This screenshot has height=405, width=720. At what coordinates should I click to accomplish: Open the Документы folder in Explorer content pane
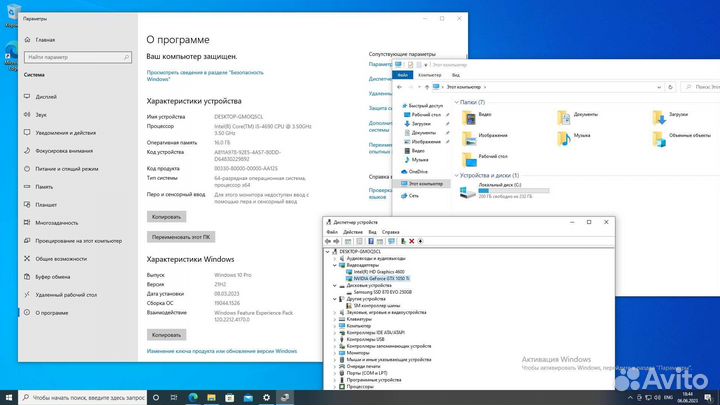click(578, 118)
